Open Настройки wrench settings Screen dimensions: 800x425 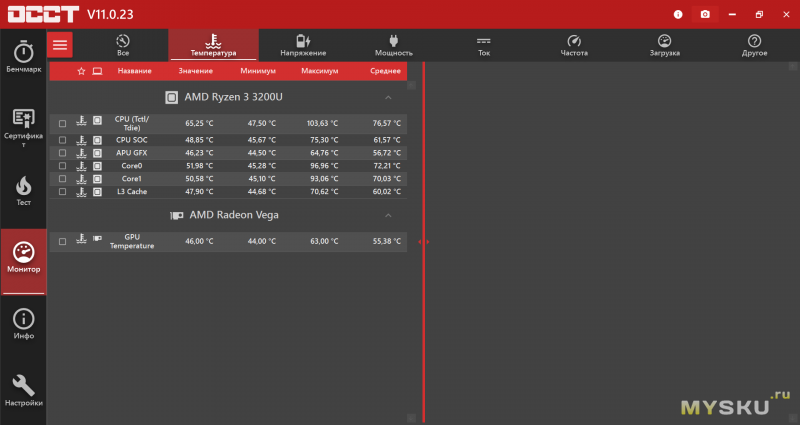point(23,390)
